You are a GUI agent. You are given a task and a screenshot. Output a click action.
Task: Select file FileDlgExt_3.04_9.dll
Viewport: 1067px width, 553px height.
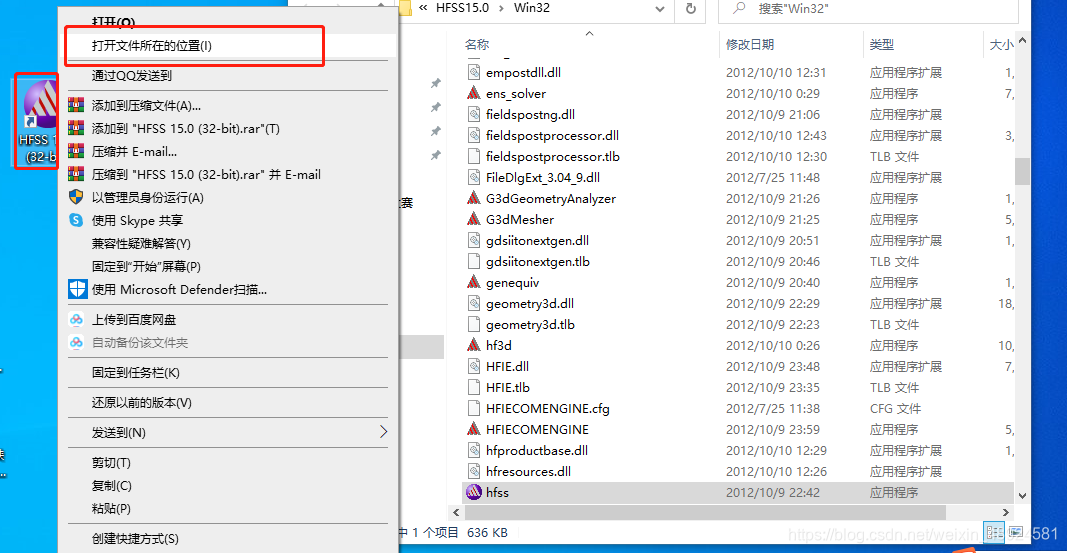[x=543, y=178]
